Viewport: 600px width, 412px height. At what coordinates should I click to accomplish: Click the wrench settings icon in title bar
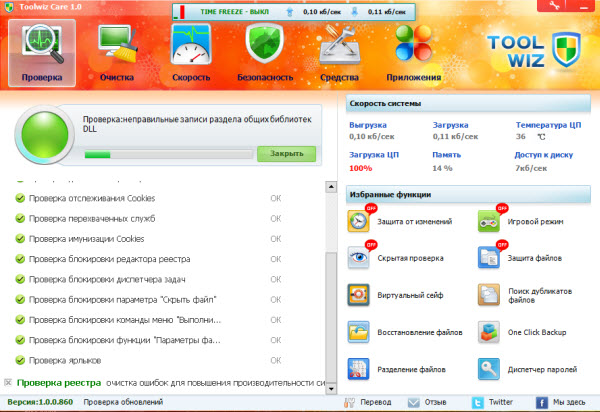(554, 5)
